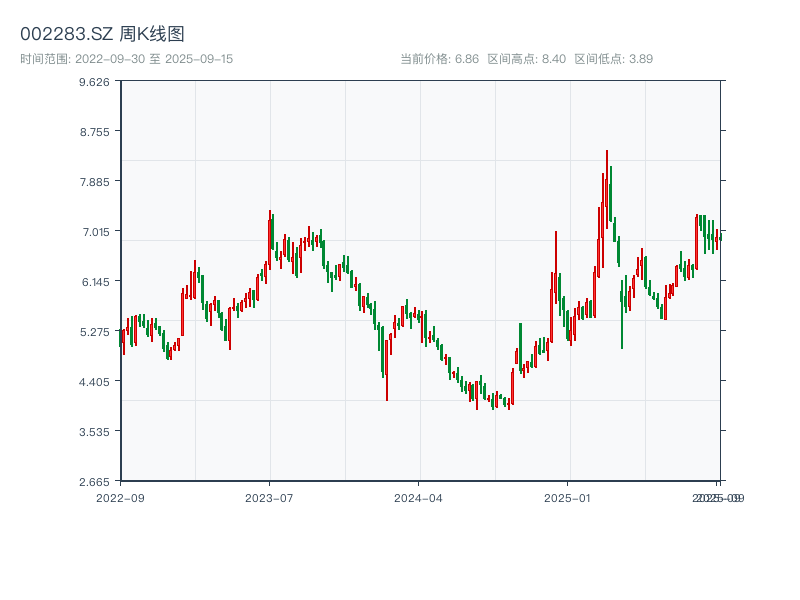Image resolution: width=800 pixels, height=600 pixels.
Task: Click the range high 区间高点: 8.40
Action: click(x=527, y=59)
